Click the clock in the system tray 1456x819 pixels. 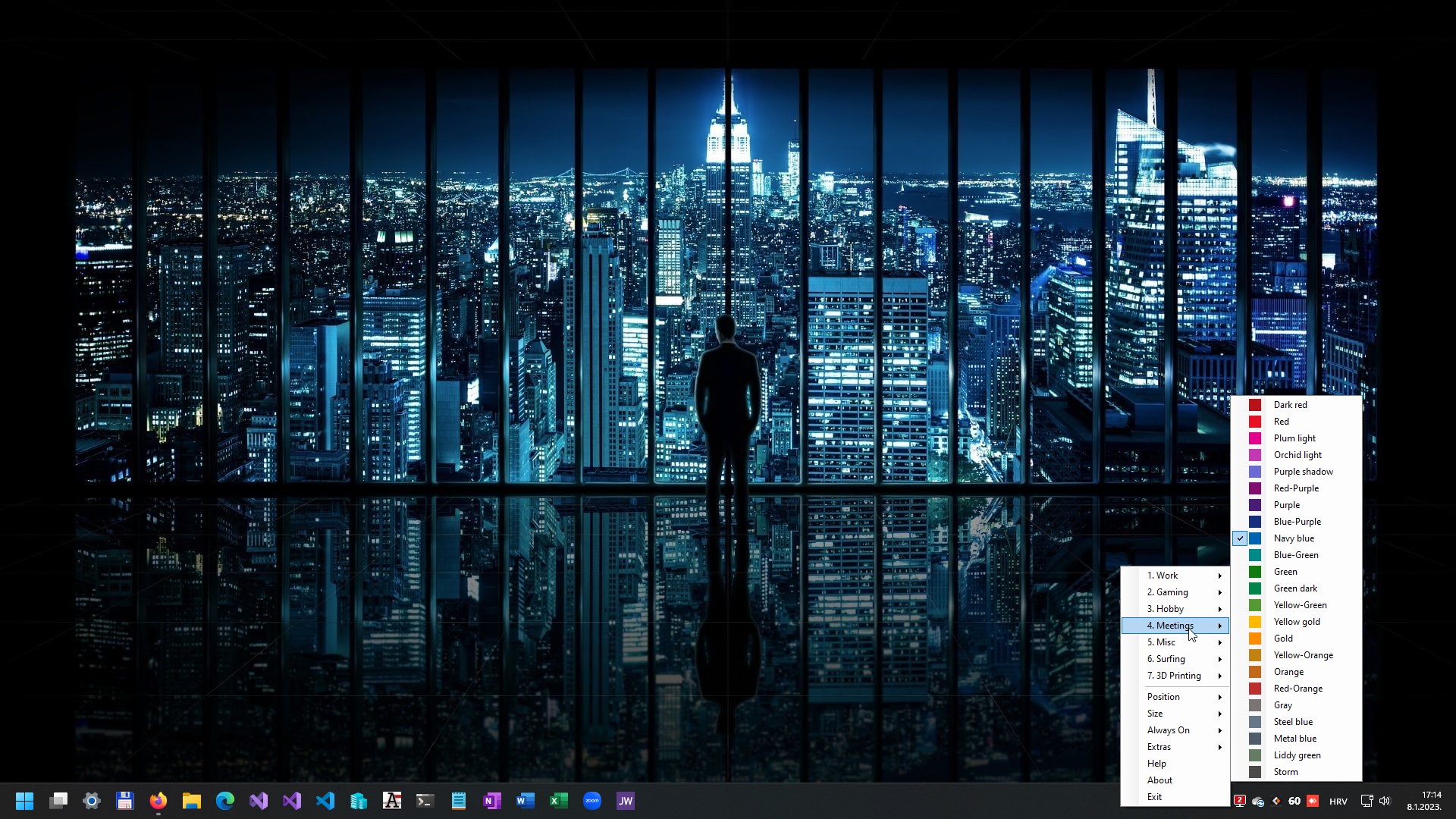coord(1429,800)
